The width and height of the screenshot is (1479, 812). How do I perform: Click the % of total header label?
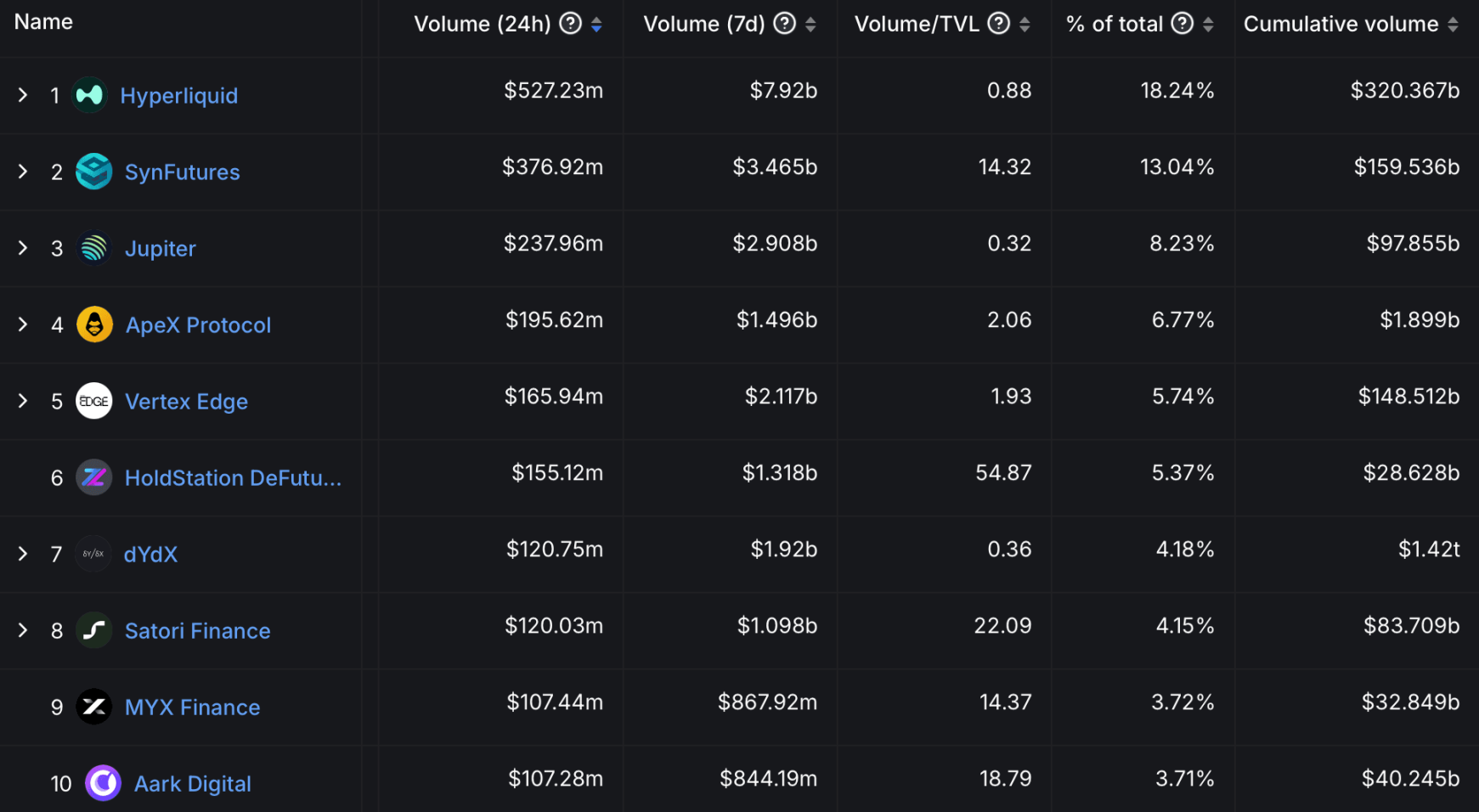[1115, 24]
